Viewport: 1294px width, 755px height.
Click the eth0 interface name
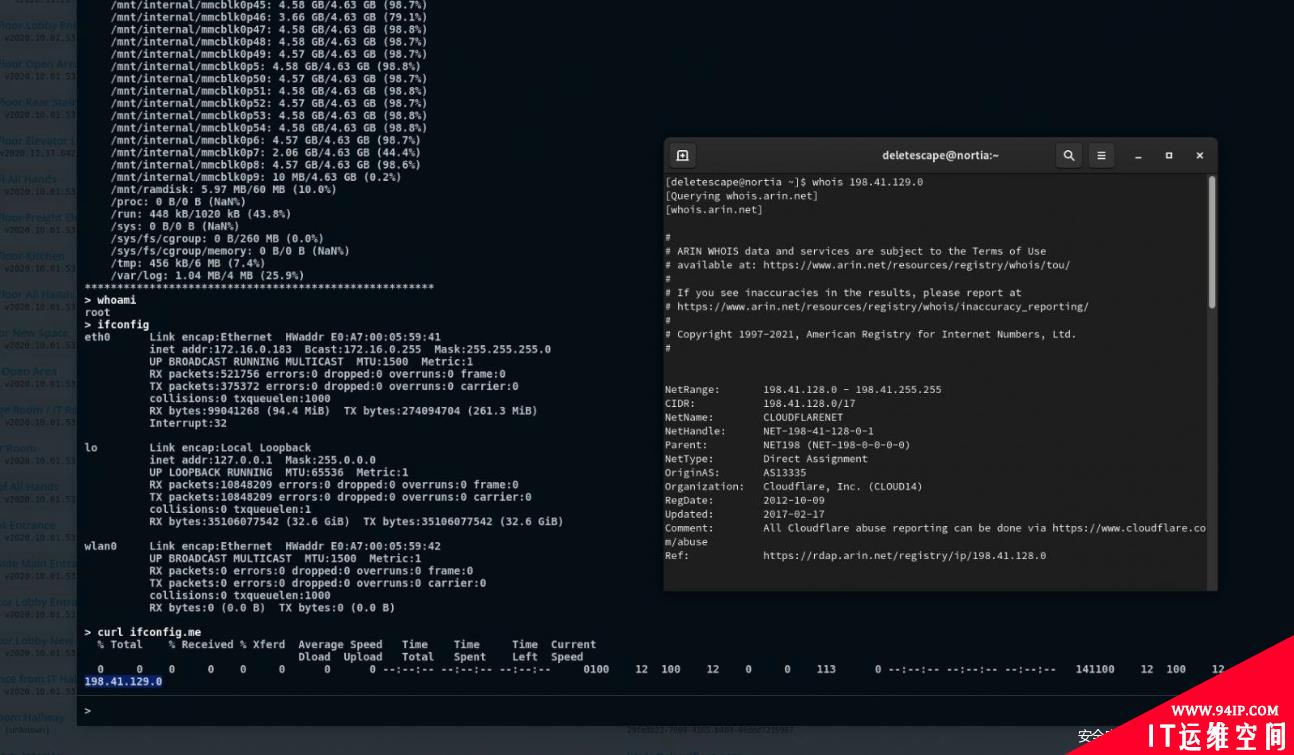pos(97,337)
